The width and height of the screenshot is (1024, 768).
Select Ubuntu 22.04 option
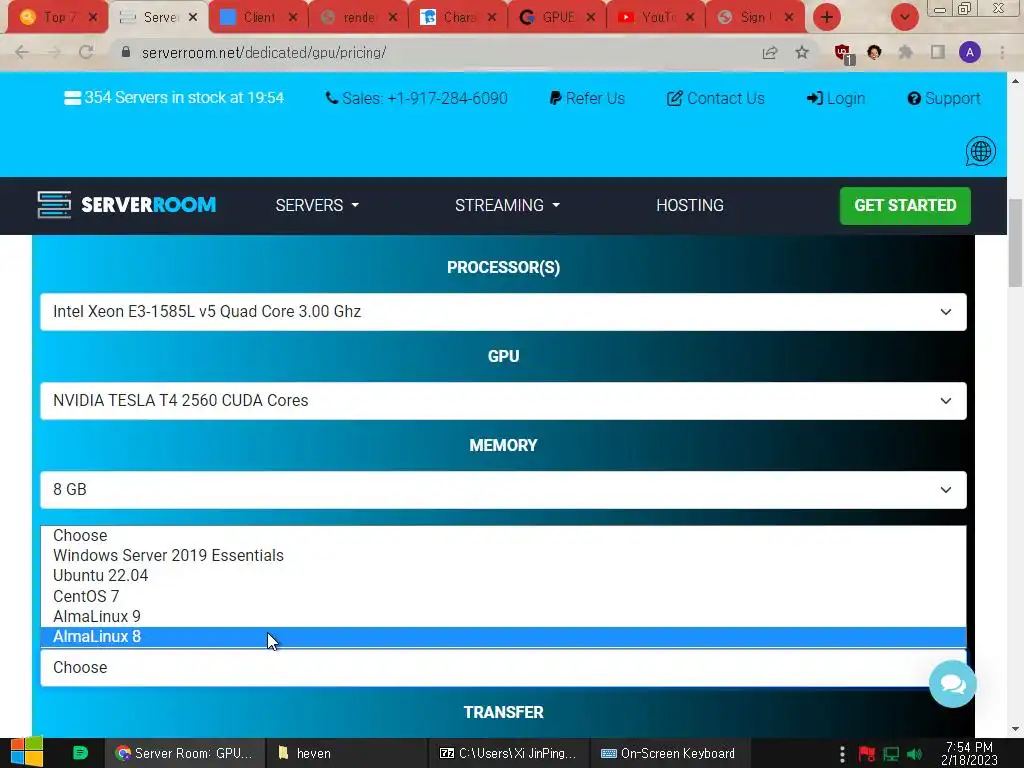point(503,576)
